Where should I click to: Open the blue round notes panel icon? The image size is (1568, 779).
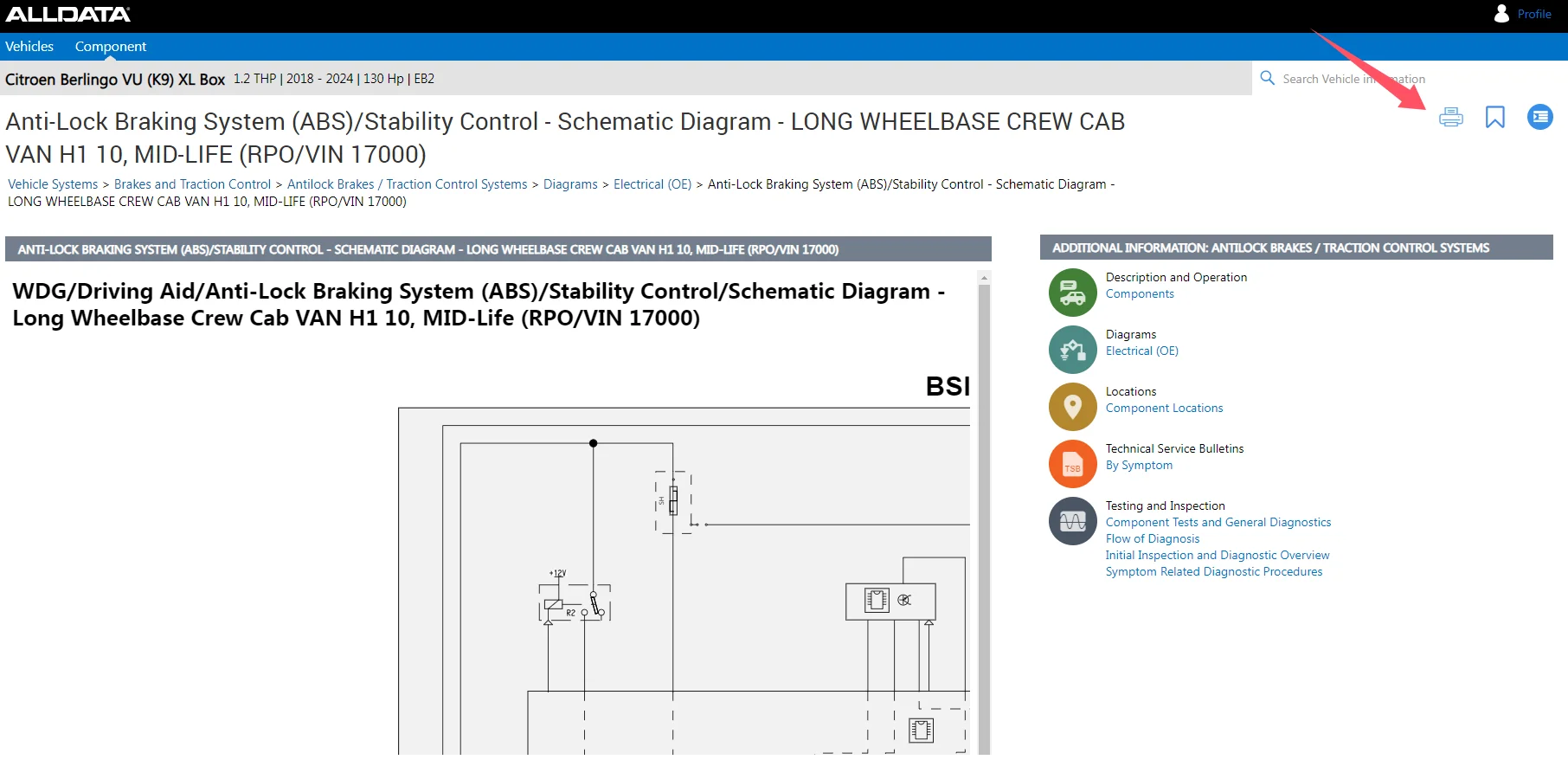(1540, 117)
